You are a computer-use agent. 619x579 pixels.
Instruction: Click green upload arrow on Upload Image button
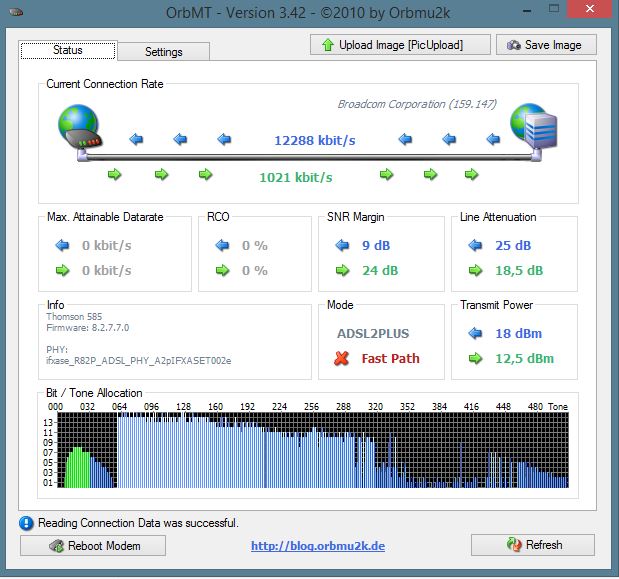click(328, 45)
